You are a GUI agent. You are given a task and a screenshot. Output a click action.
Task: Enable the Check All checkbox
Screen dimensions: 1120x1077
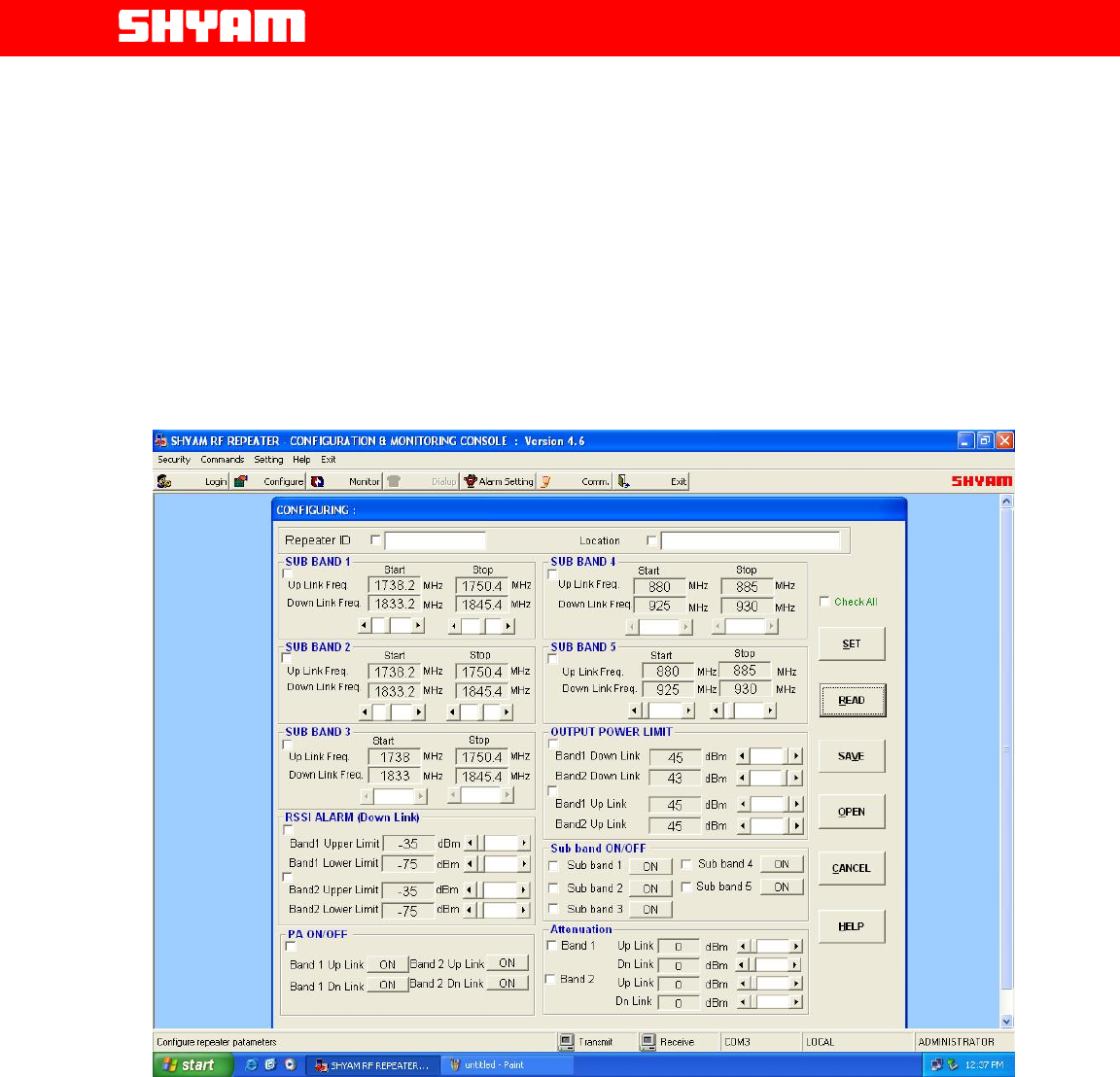(825, 602)
